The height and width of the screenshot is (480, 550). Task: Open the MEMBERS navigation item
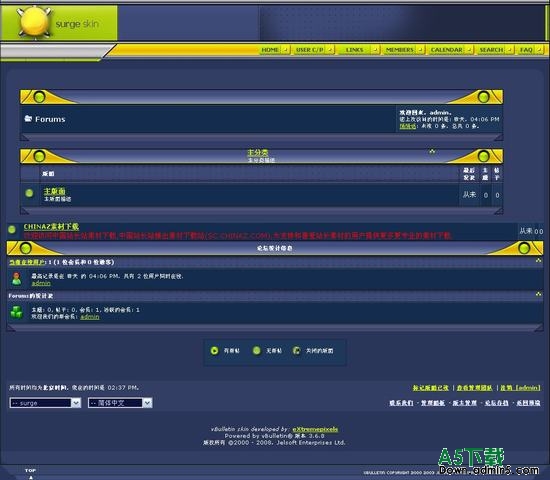click(400, 50)
